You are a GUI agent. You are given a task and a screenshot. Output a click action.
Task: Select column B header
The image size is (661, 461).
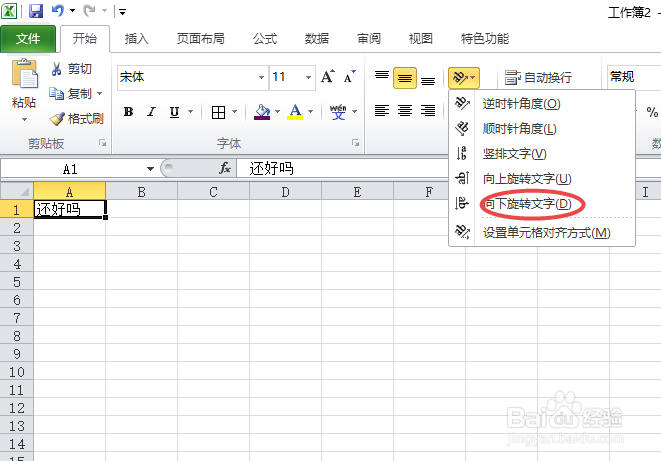tap(142, 192)
